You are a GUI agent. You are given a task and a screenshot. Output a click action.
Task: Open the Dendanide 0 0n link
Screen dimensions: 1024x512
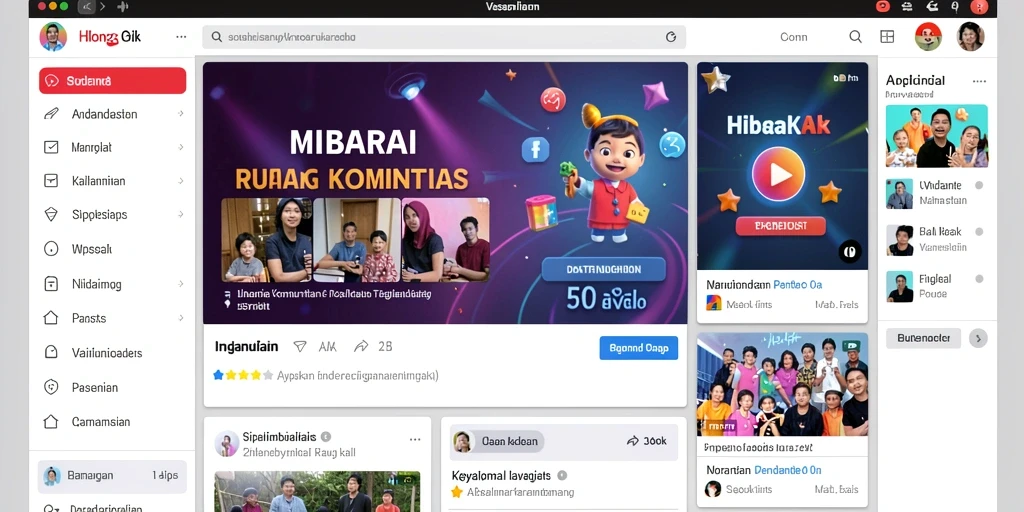788,470
